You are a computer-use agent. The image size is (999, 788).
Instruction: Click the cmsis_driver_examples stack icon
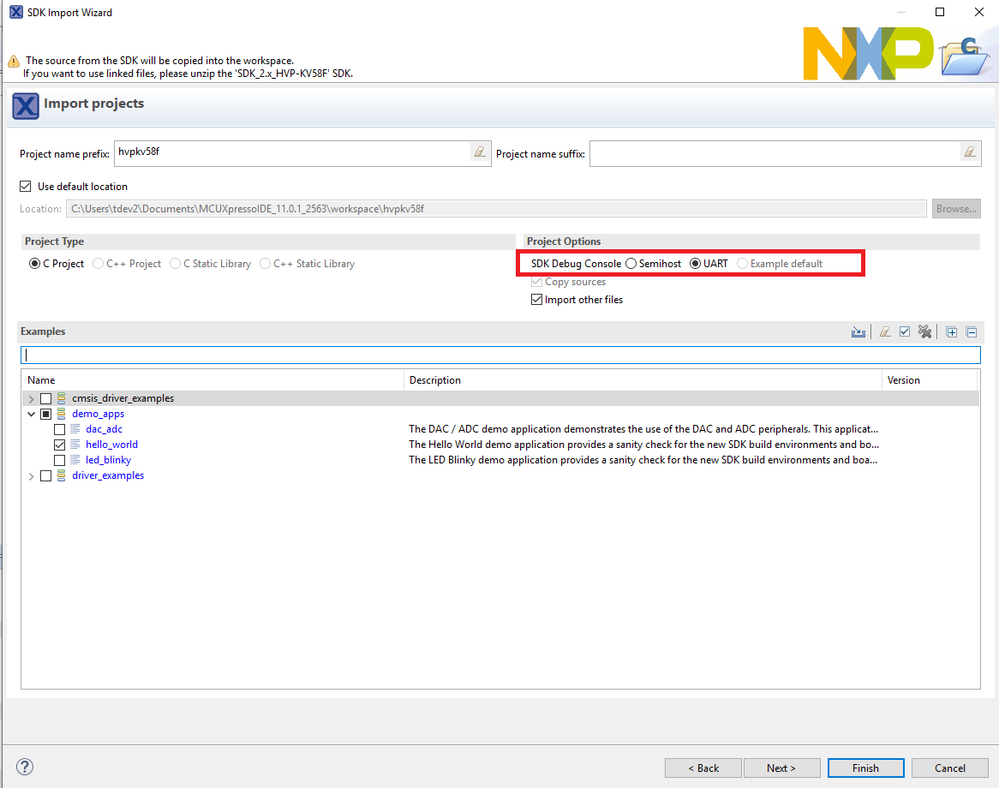[61, 398]
